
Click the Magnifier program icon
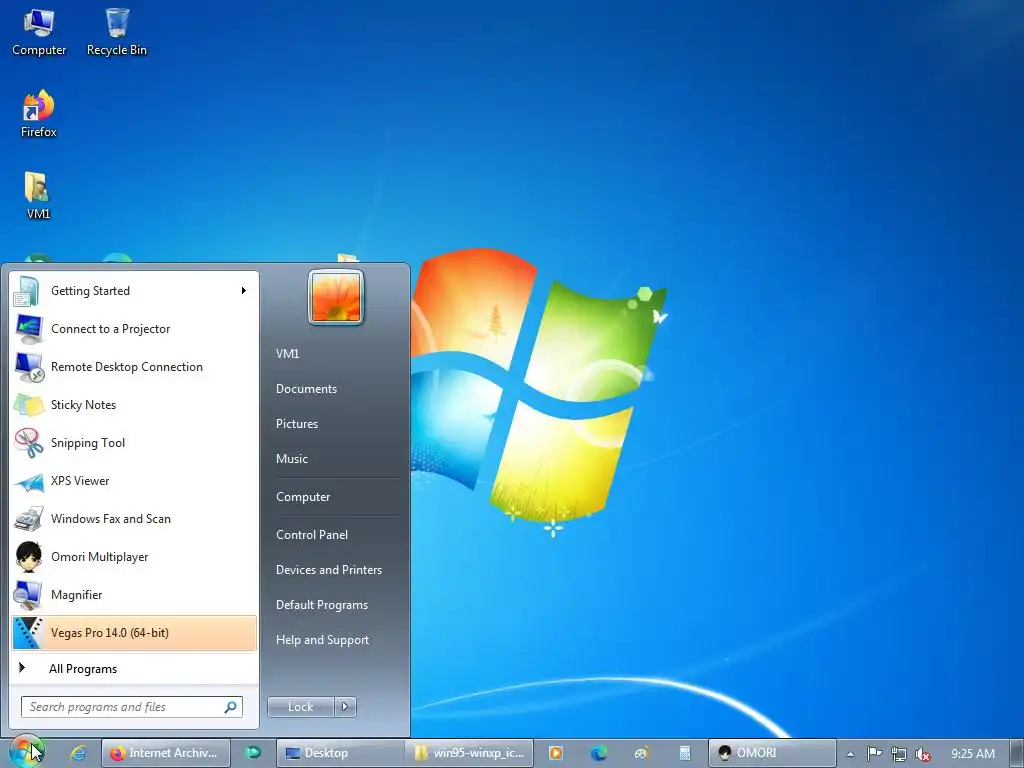(29, 594)
